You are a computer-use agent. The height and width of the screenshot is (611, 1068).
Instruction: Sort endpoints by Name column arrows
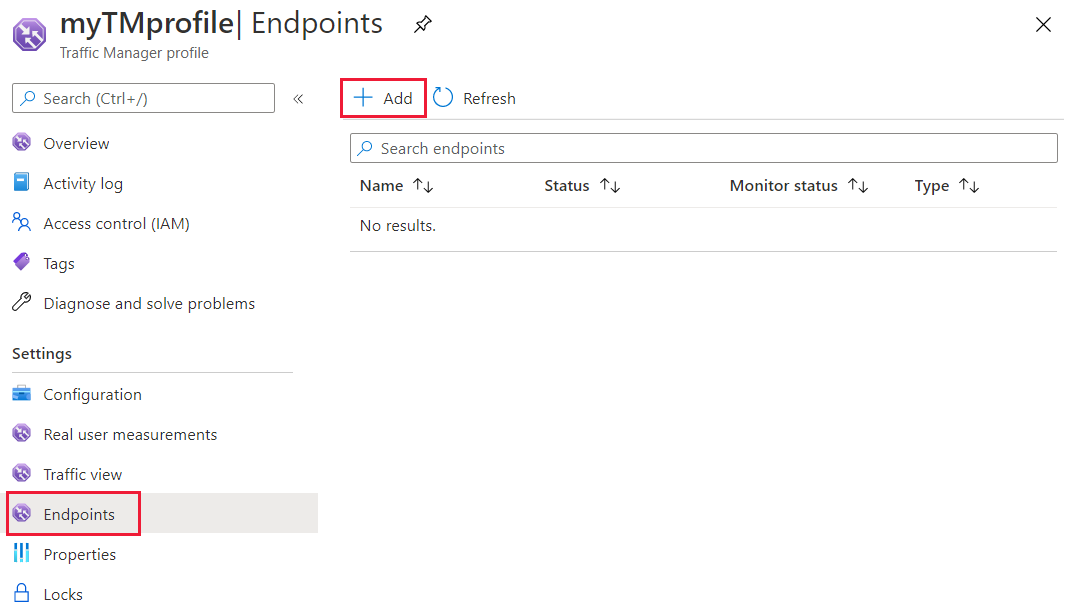423,186
